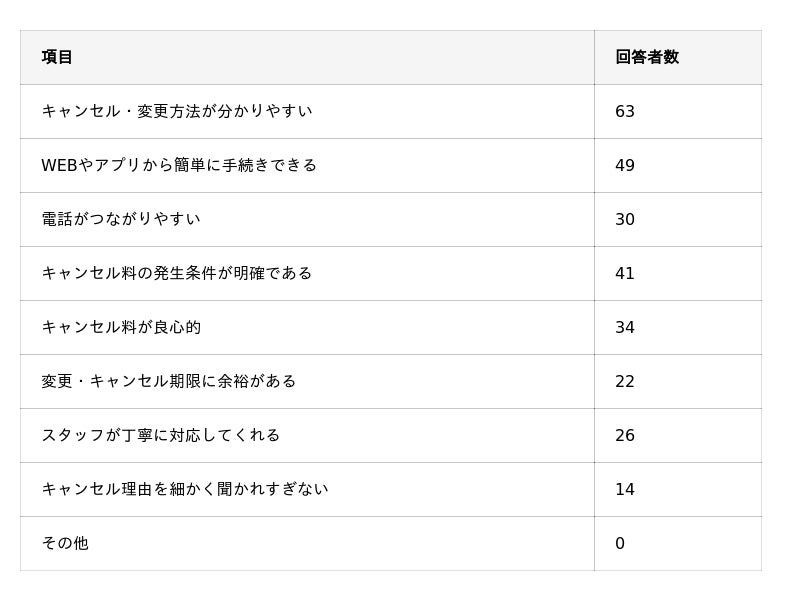Click the value 63 cell
This screenshot has height=601, width=800.
pos(625,111)
